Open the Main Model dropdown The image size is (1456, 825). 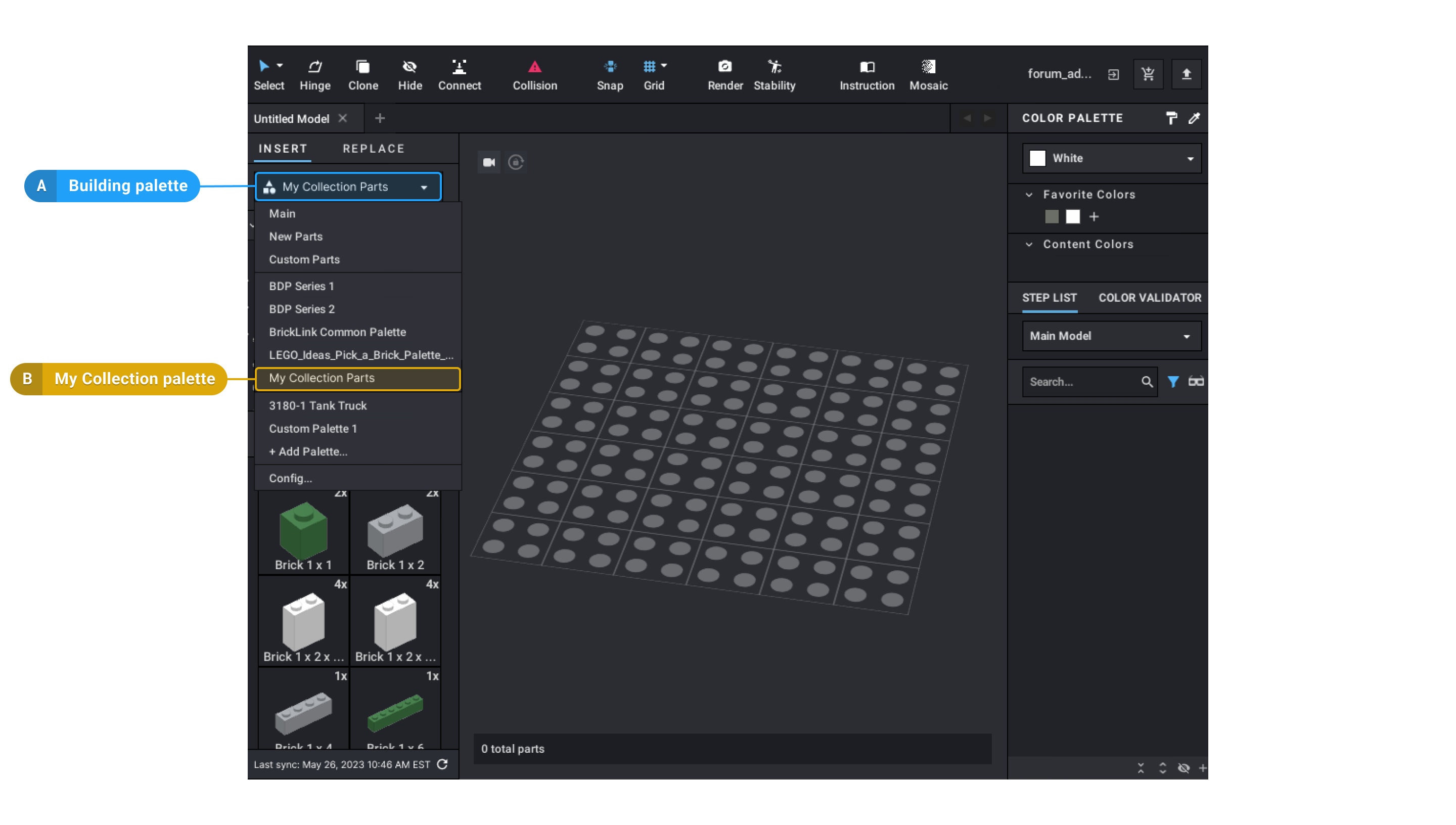tap(1112, 336)
